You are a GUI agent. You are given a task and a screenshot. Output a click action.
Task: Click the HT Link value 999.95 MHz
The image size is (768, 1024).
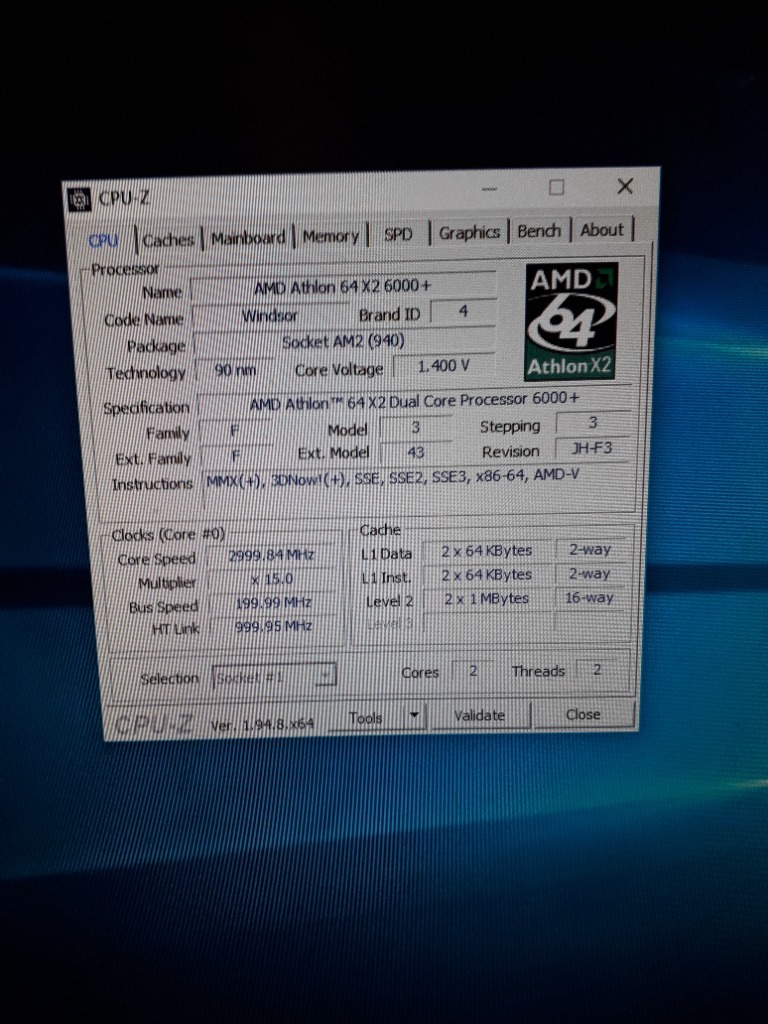pos(274,626)
